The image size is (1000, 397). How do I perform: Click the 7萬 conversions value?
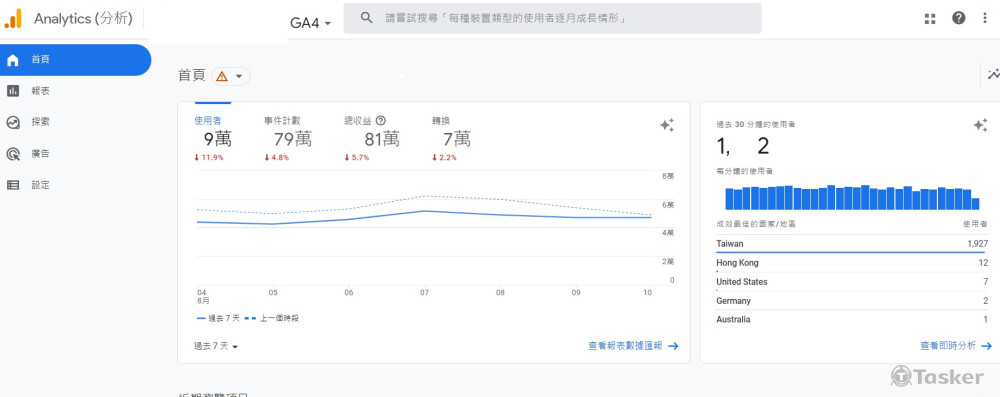(x=457, y=139)
